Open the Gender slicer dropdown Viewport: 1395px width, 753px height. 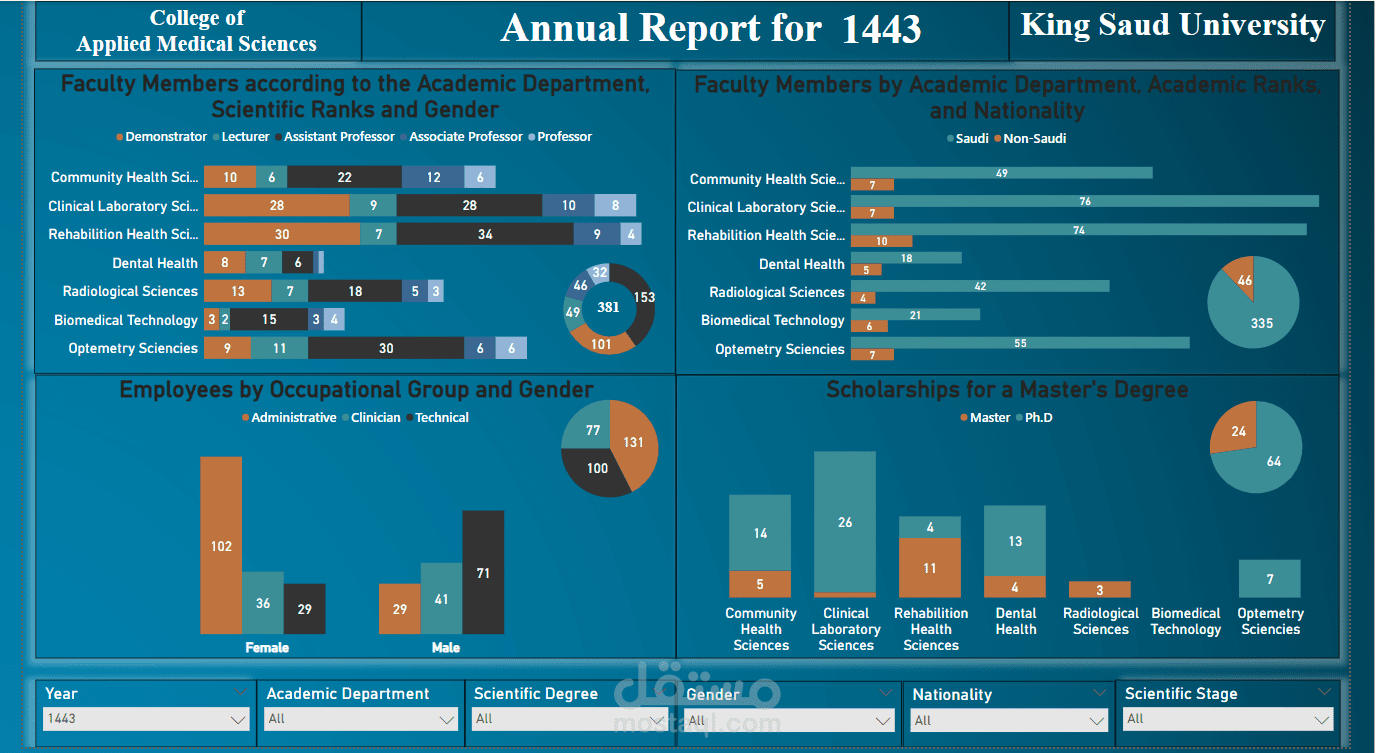pyautogui.click(x=790, y=720)
